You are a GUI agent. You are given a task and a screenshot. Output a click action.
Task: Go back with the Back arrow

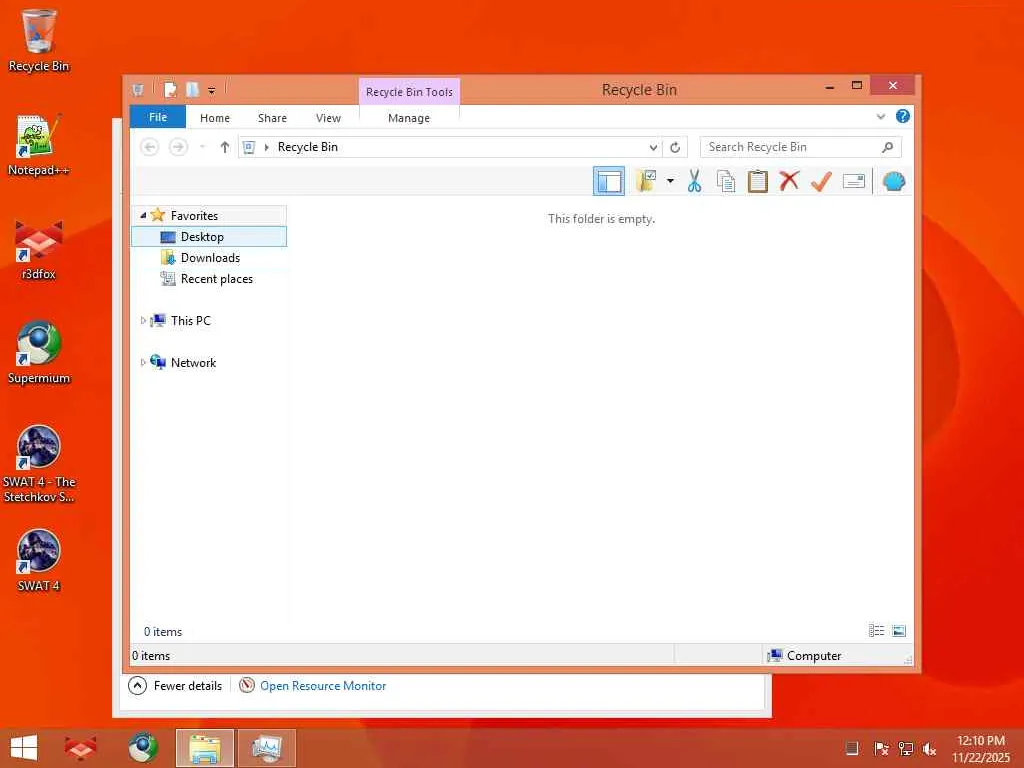tap(150, 147)
